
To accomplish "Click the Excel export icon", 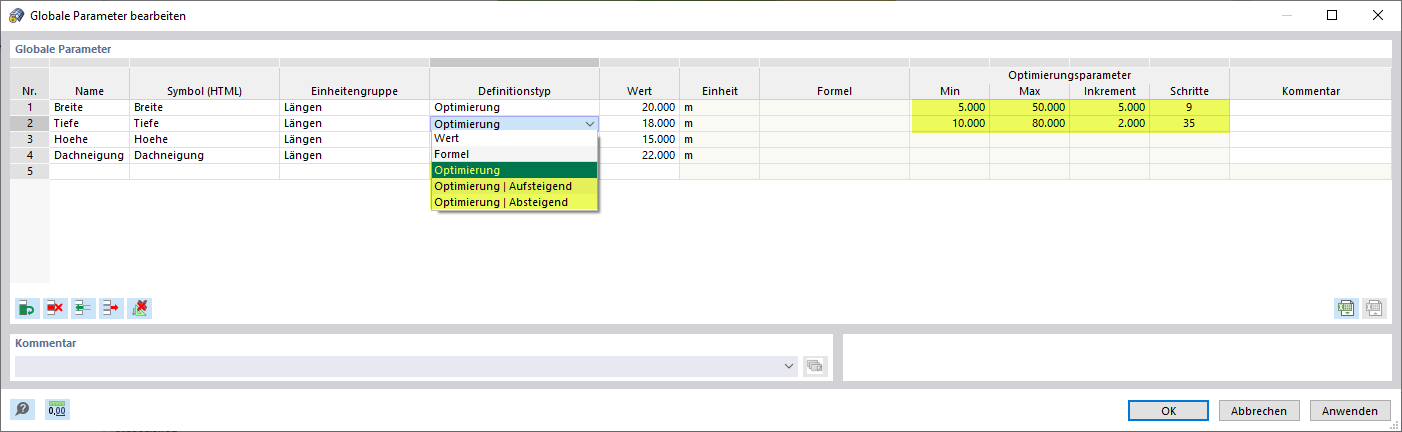I will click(x=1346, y=308).
